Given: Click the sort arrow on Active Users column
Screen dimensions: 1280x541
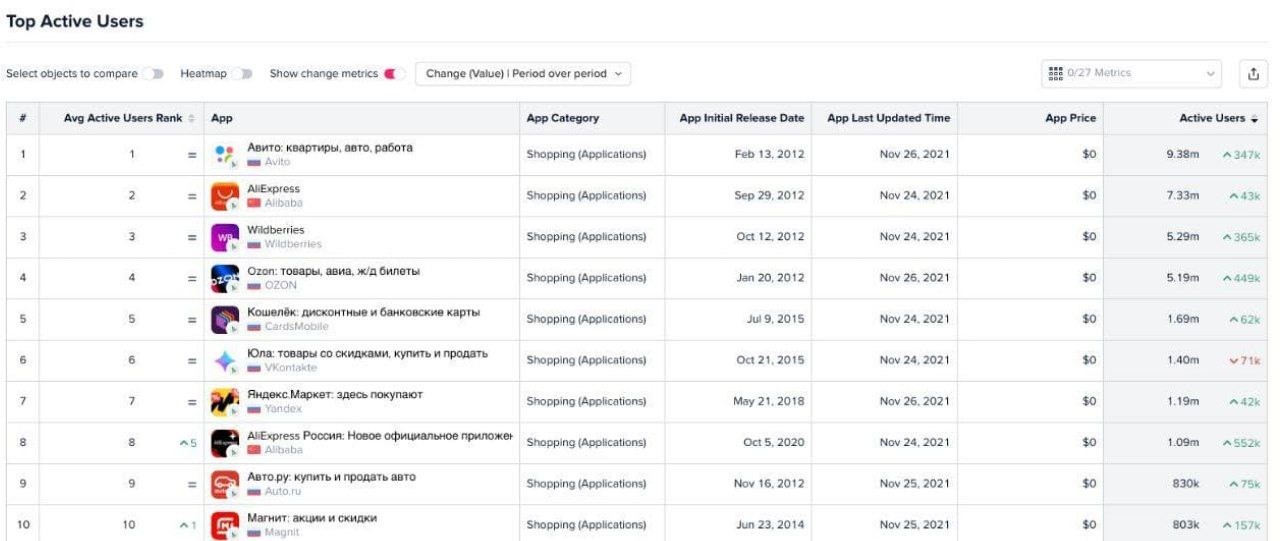Looking at the screenshot, I should (x=1254, y=118).
